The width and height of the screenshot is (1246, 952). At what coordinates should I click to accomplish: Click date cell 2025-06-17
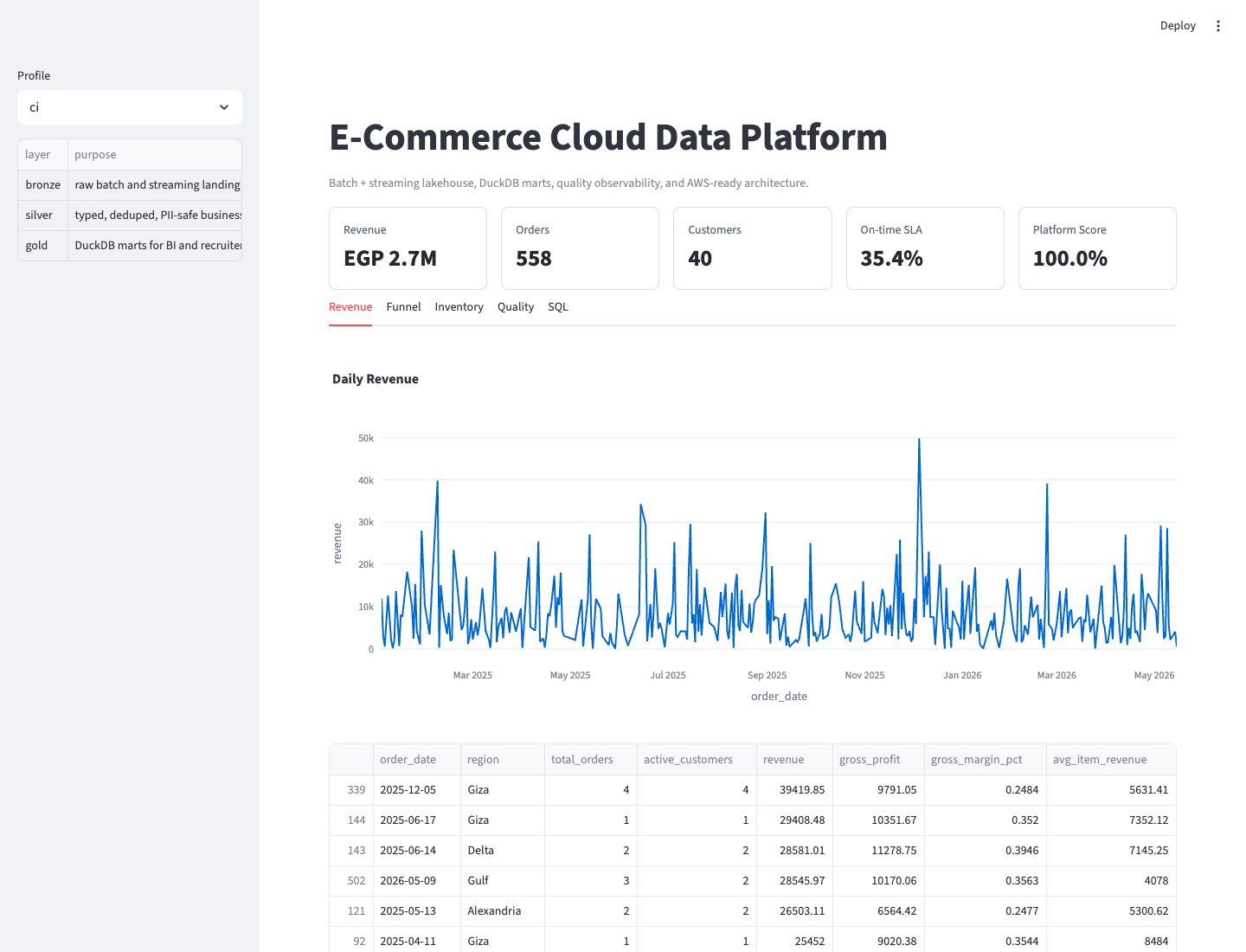[x=416, y=820]
